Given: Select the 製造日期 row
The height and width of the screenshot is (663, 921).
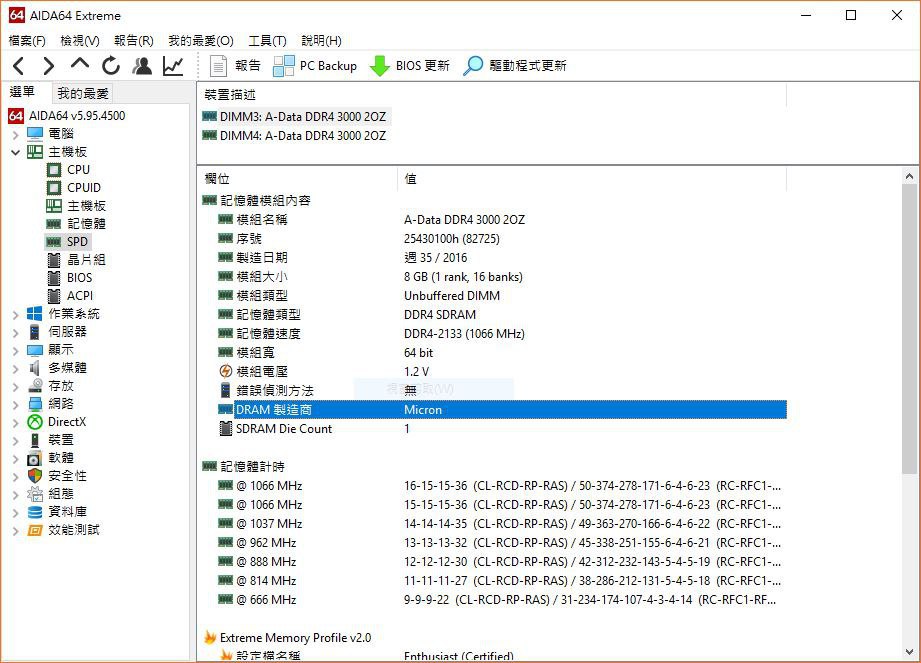Looking at the screenshot, I should [x=502, y=258].
